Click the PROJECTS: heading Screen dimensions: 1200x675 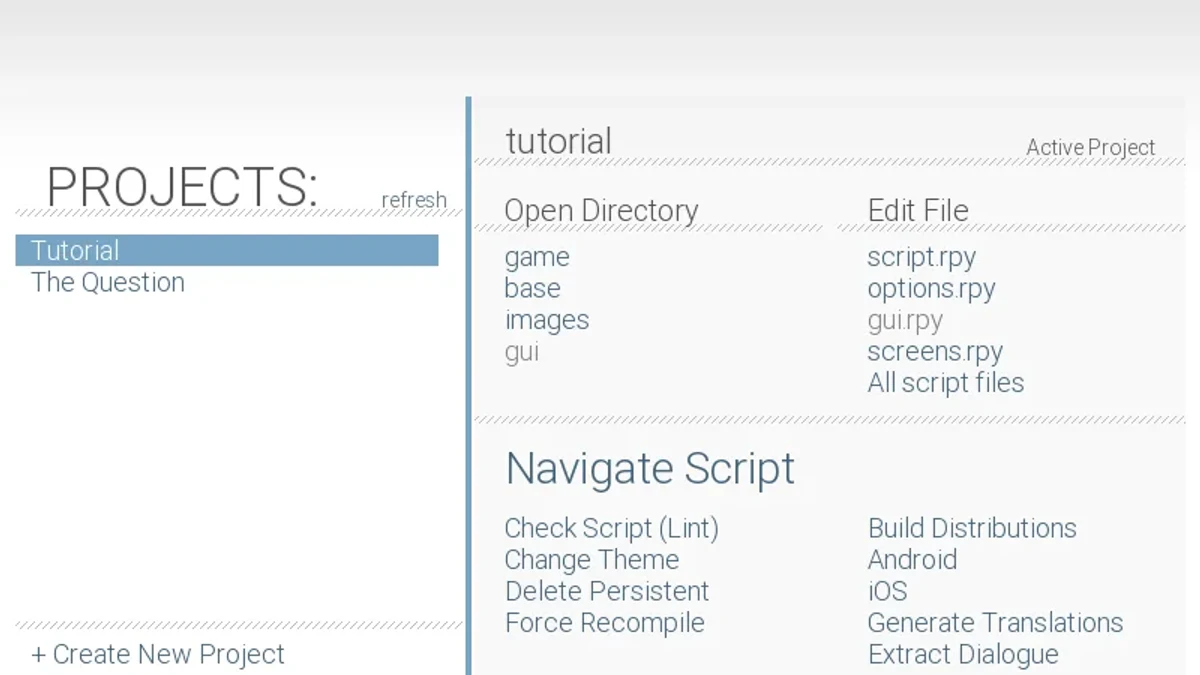coord(182,187)
